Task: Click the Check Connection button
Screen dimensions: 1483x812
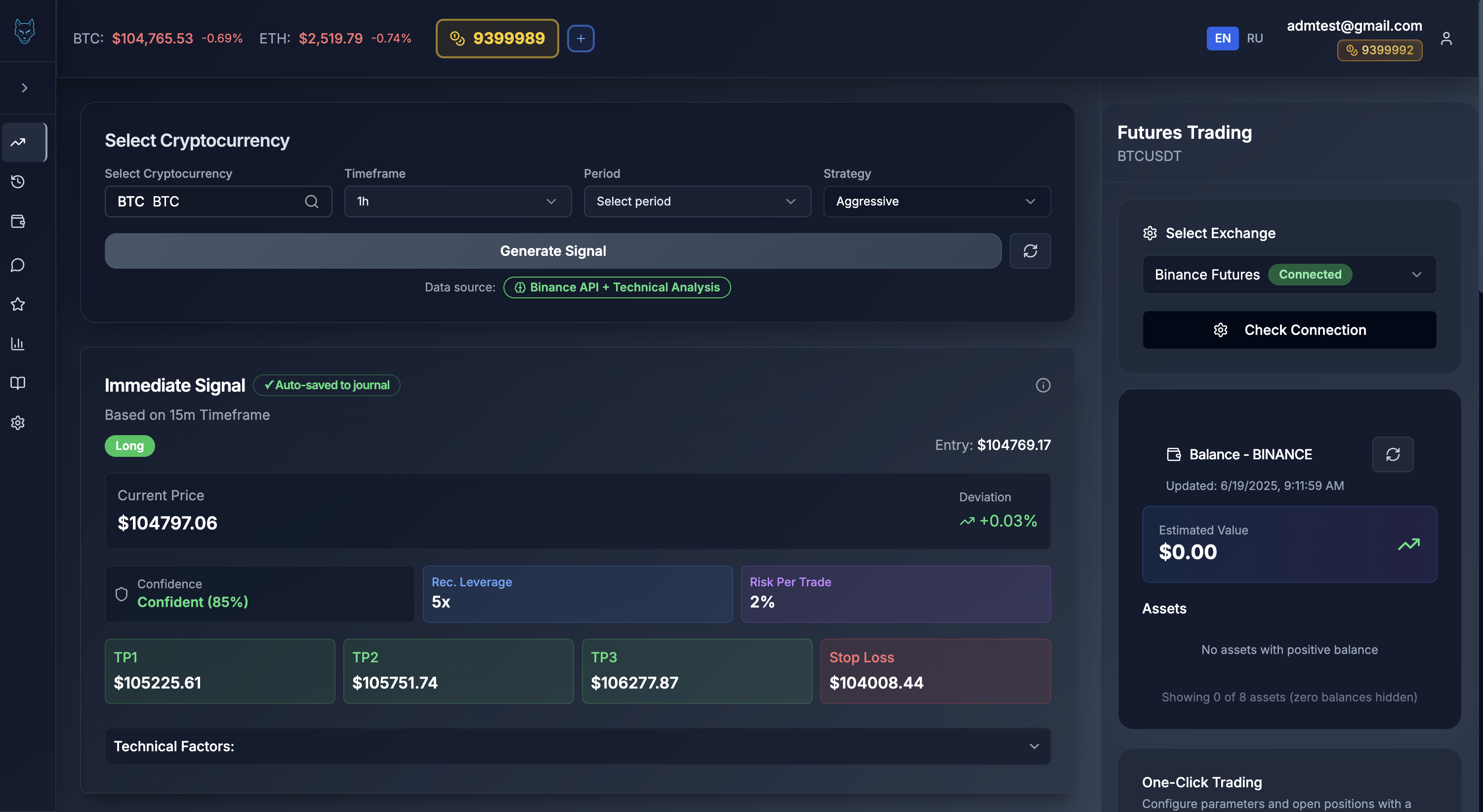Action: 1289,330
